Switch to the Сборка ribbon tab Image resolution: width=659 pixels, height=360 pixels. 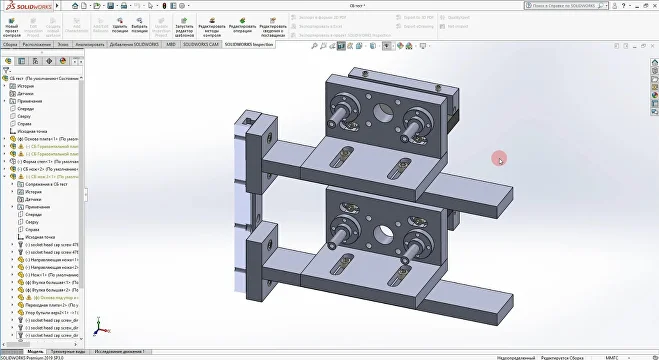tap(10, 44)
